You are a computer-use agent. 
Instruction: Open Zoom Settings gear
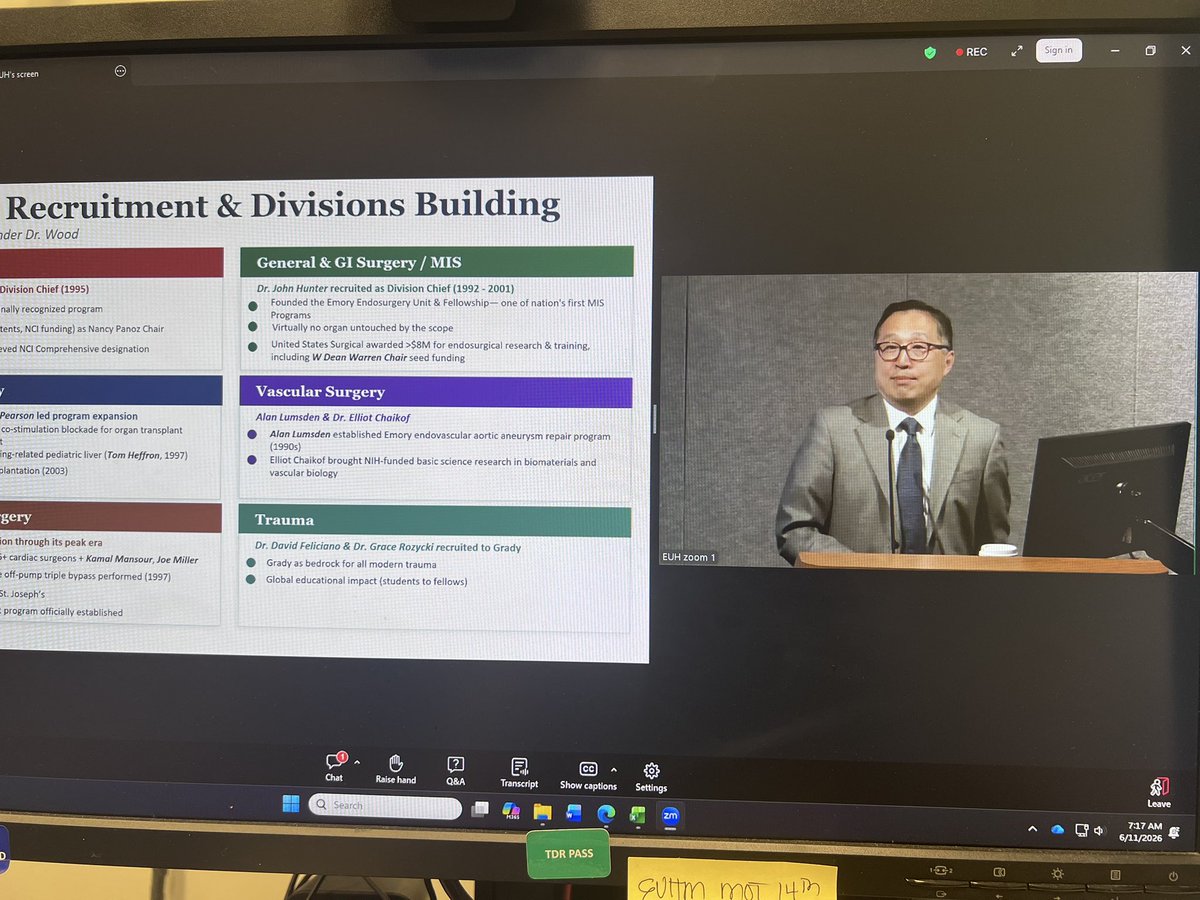(x=651, y=777)
